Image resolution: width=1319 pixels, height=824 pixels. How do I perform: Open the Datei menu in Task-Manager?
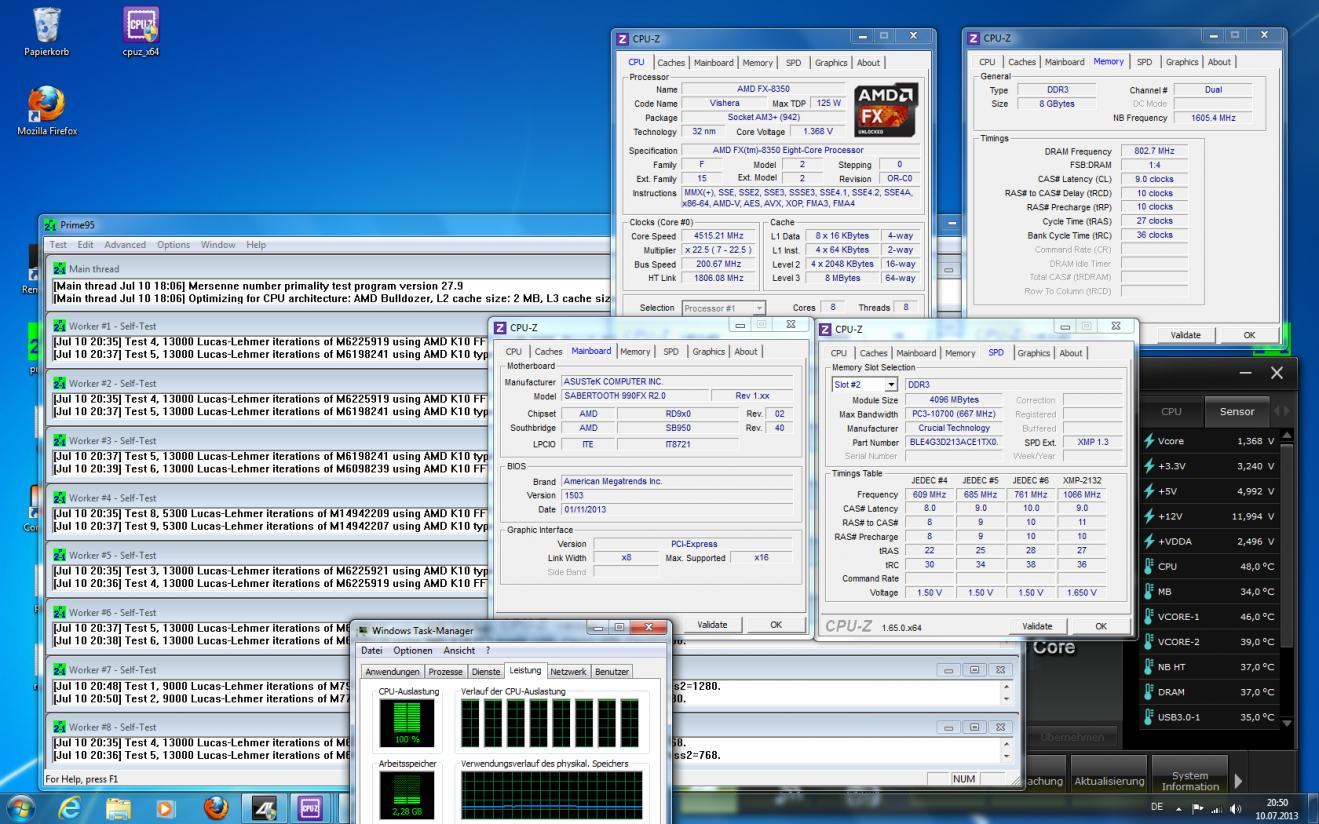click(372, 650)
